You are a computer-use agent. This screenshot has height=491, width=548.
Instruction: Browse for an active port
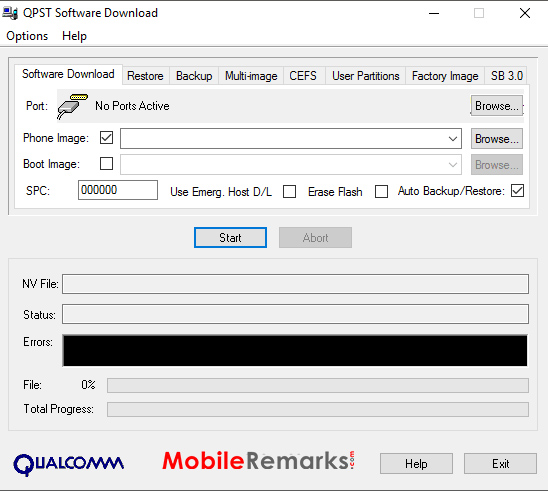tap(497, 106)
